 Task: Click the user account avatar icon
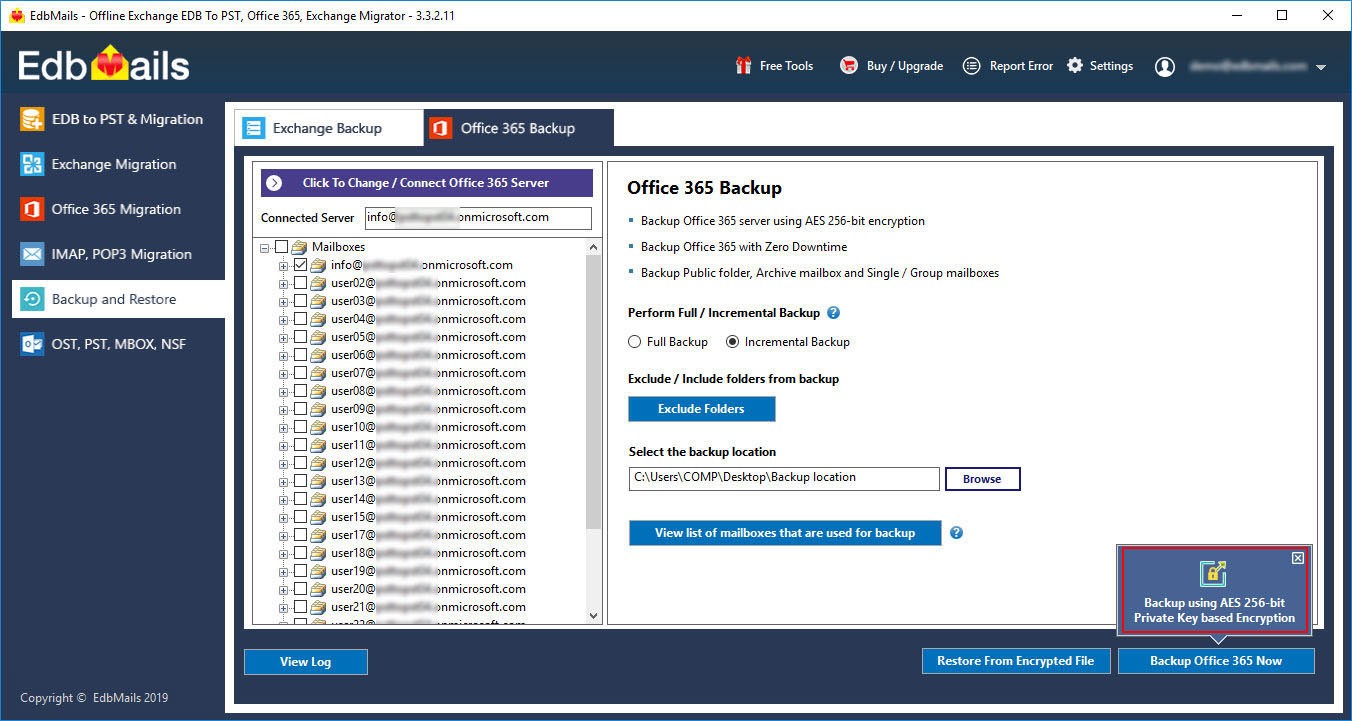point(1165,67)
